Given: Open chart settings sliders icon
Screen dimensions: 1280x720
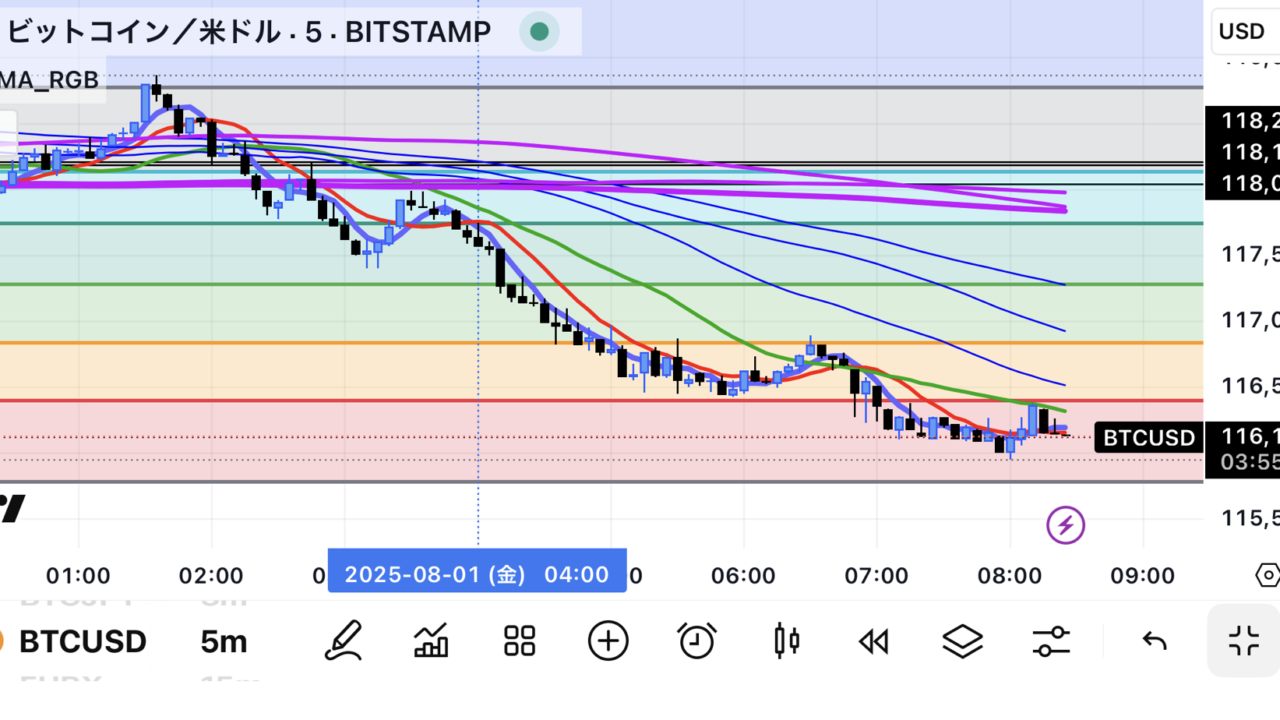Looking at the screenshot, I should point(1049,641).
